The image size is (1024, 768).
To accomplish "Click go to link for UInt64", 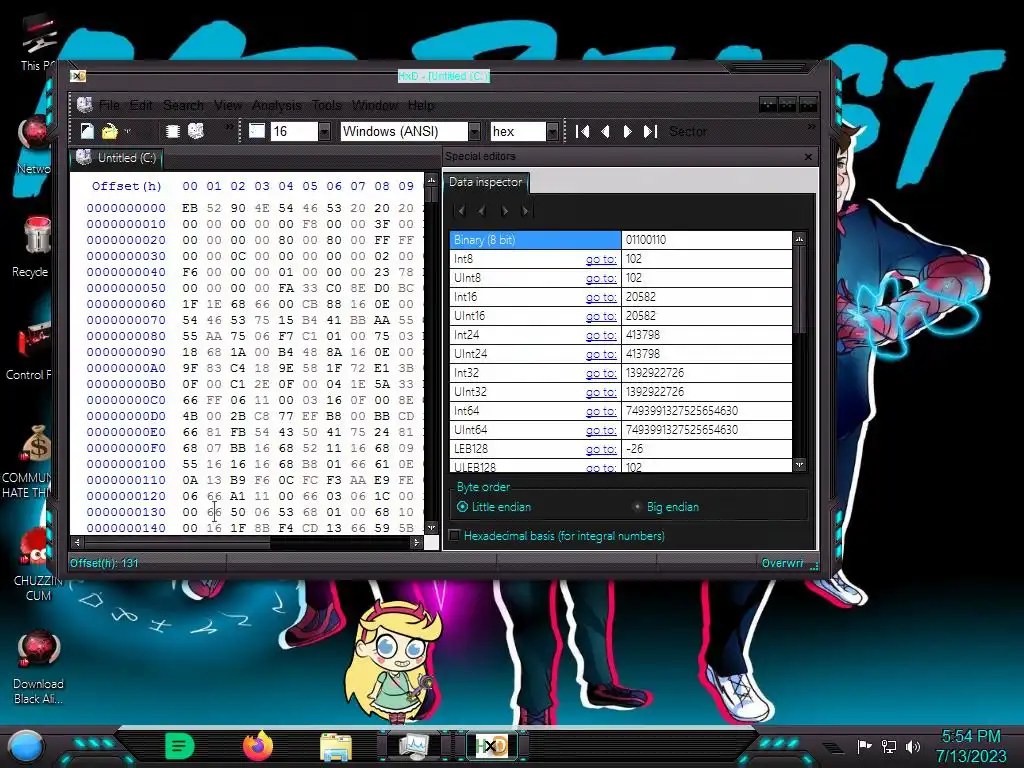I will (601, 430).
